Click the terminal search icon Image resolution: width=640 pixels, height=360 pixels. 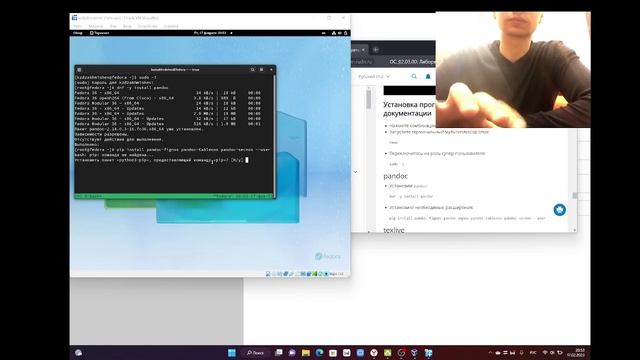(252, 70)
